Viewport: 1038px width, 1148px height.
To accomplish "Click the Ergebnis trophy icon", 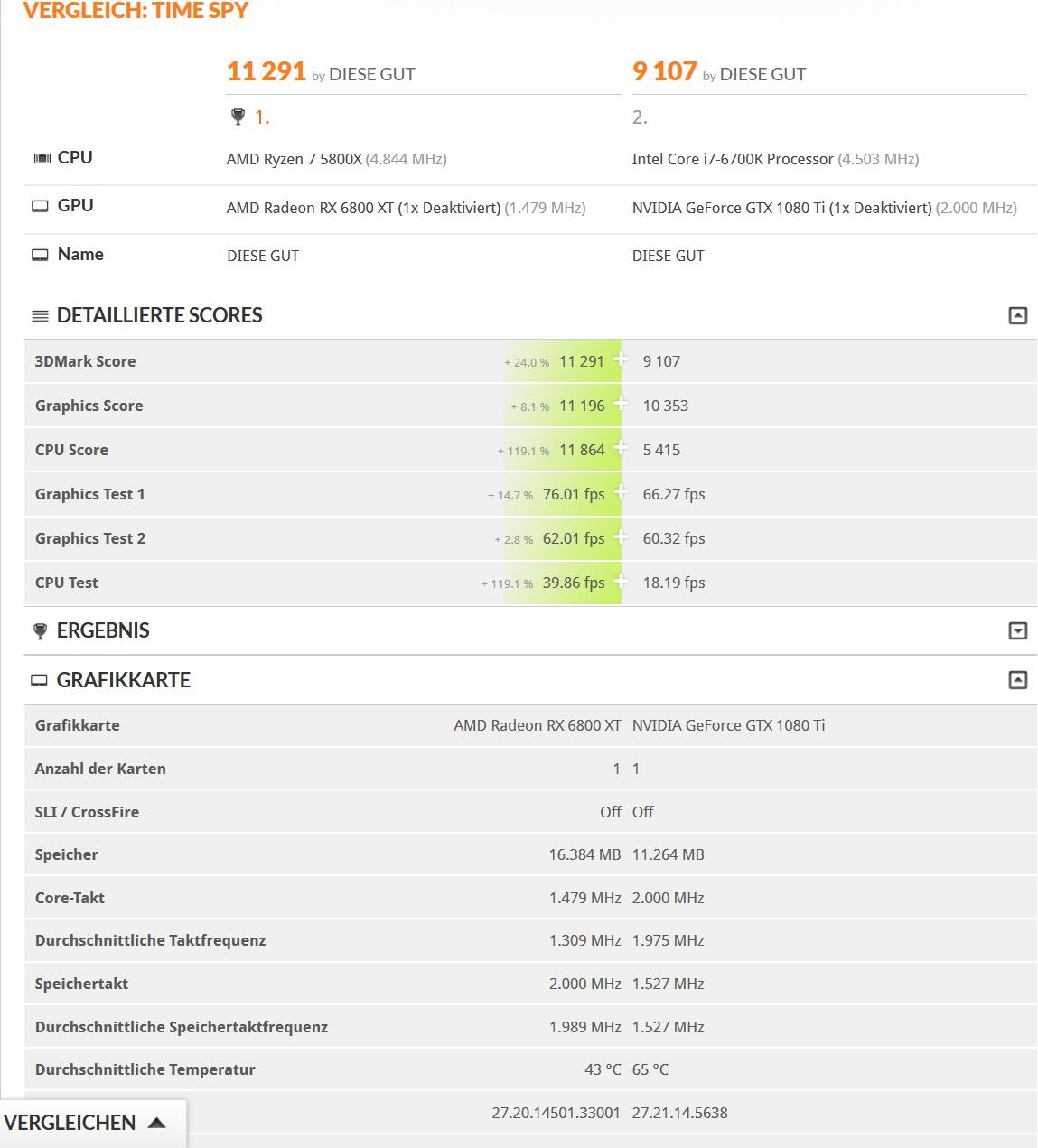I will pos(40,630).
